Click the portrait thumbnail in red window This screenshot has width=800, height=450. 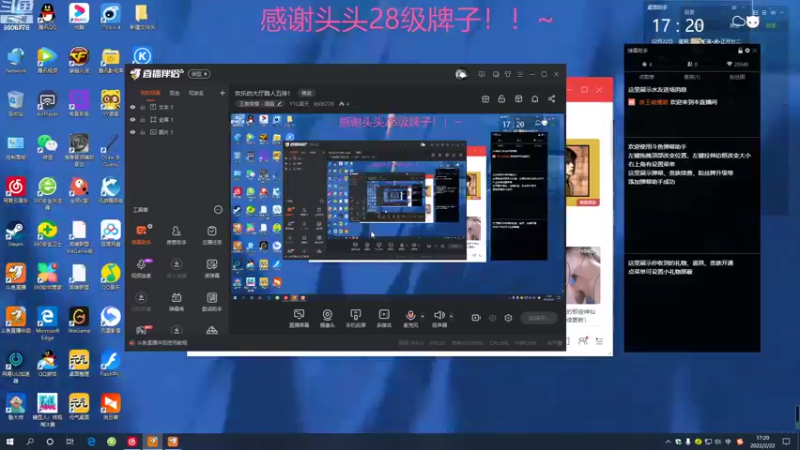click(x=582, y=172)
